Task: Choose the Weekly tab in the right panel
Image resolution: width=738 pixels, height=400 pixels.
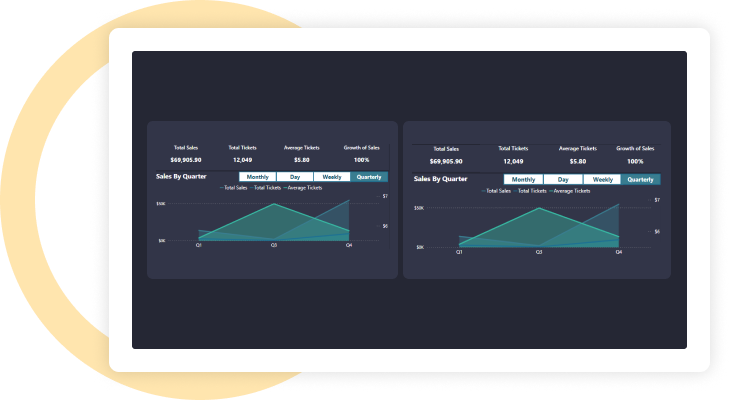Action: tap(601, 179)
